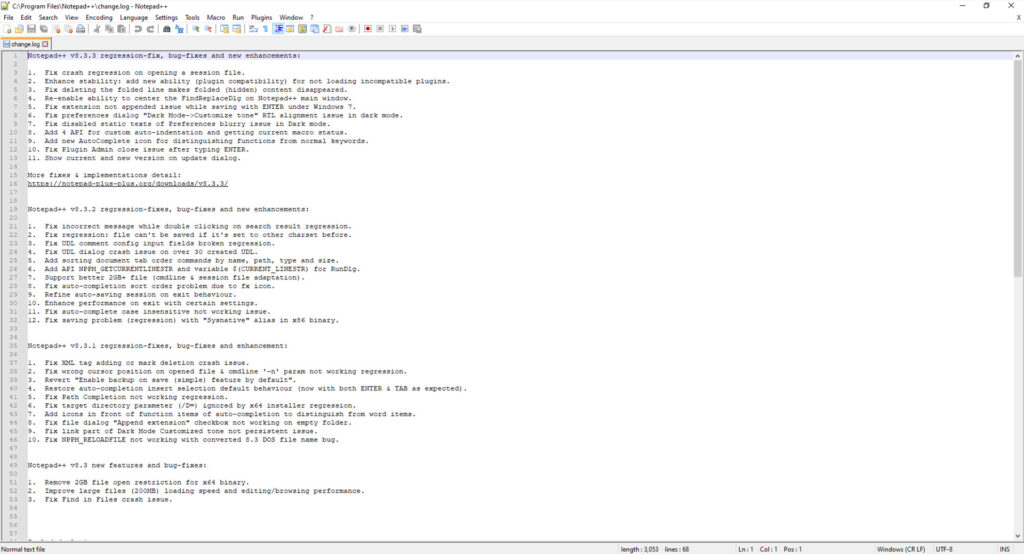Open the Encoding menu
Viewport: 1024px width, 554px height.
point(99,18)
